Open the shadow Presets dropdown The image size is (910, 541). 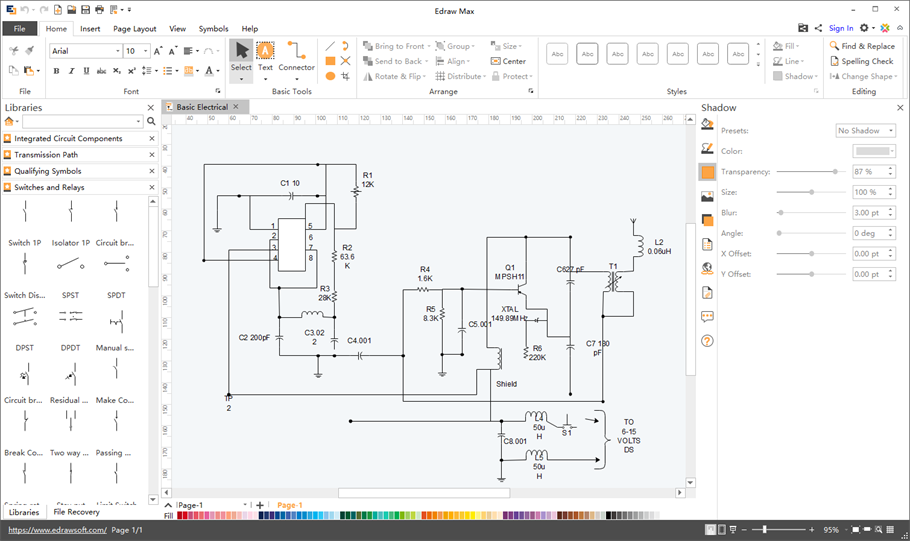865,131
